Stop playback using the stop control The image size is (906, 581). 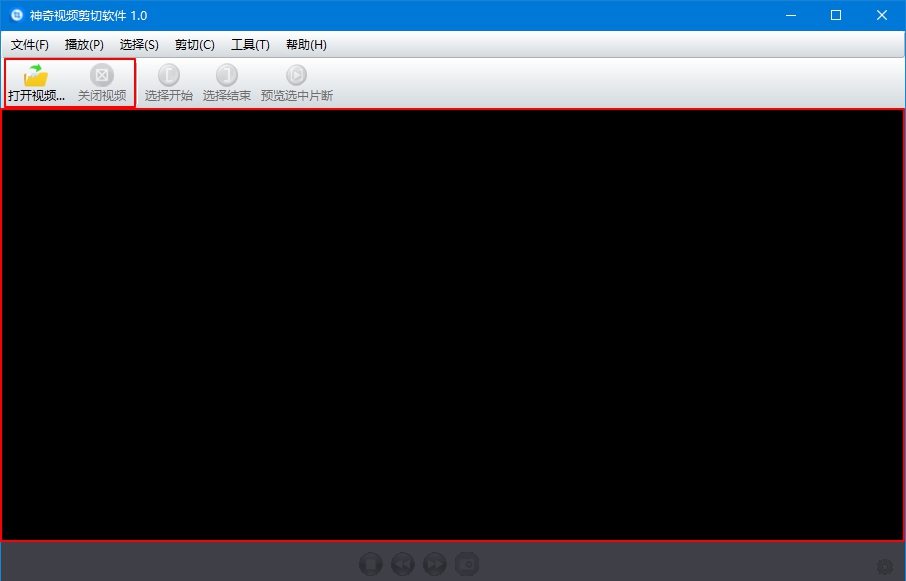pyautogui.click(x=371, y=563)
